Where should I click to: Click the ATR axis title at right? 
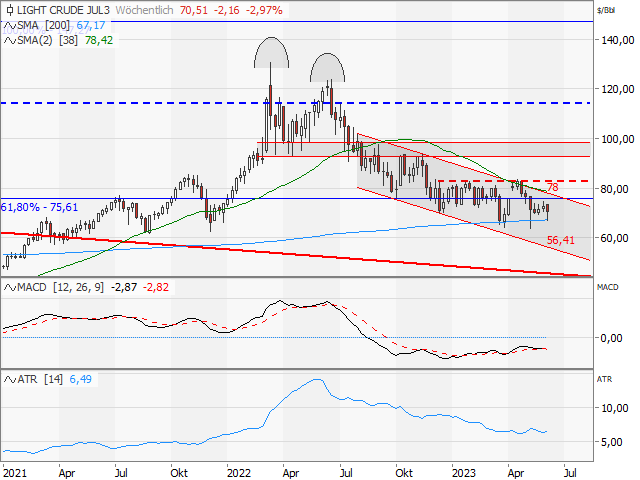(604, 380)
